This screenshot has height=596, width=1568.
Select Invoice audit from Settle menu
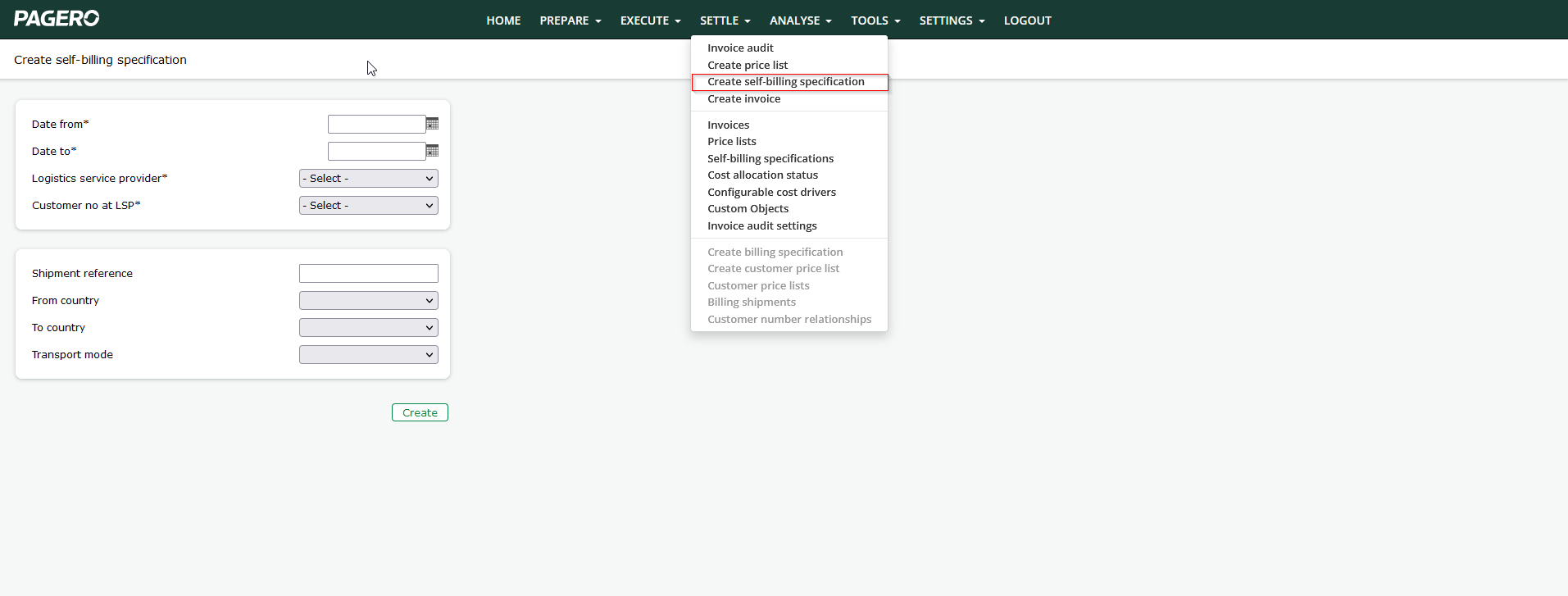[740, 48]
